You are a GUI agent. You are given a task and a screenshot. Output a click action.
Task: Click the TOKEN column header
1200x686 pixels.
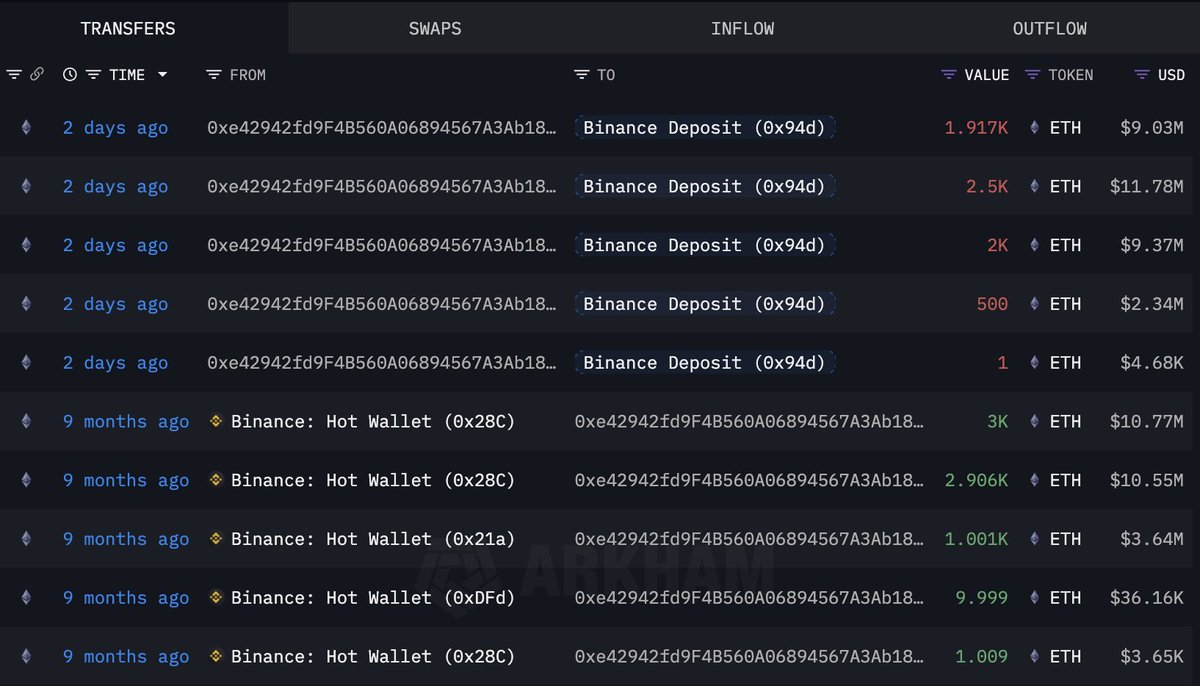(x=1070, y=75)
